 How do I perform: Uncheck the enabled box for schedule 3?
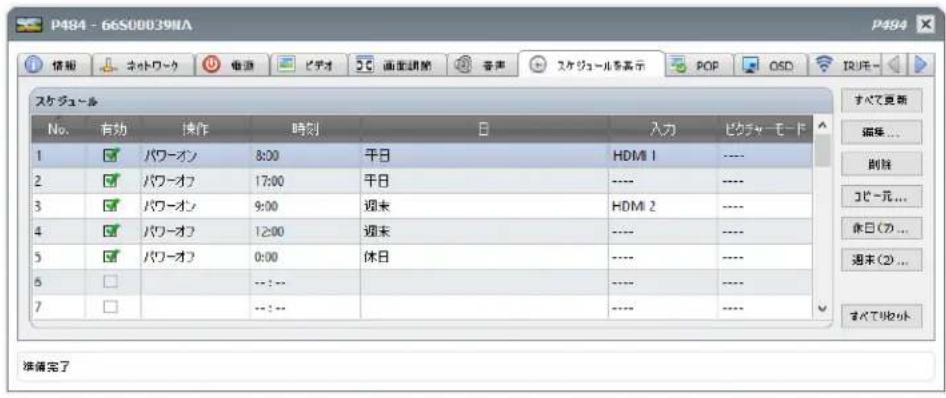click(x=112, y=206)
